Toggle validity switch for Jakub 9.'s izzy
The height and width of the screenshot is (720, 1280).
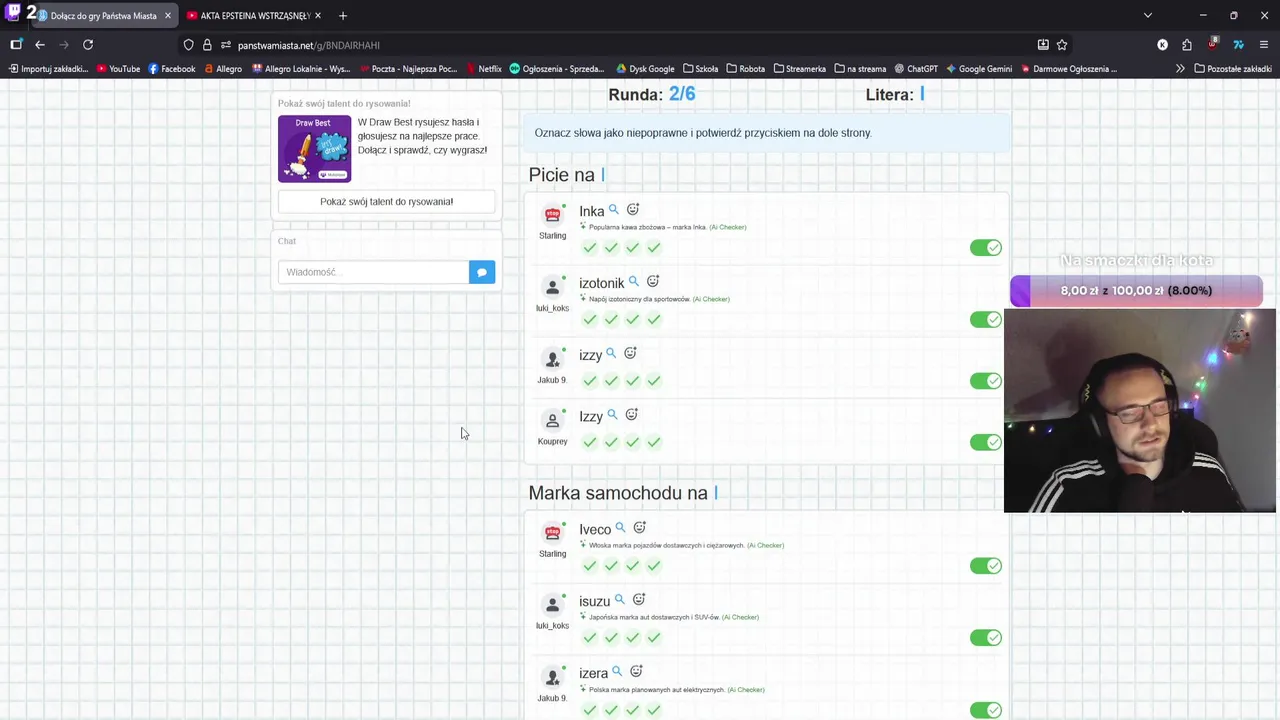[986, 381]
